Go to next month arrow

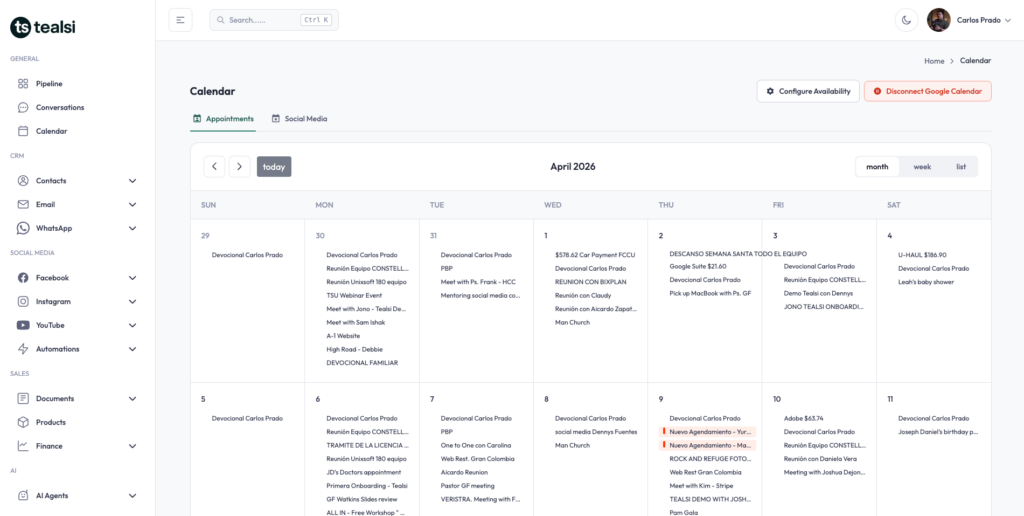(x=239, y=167)
